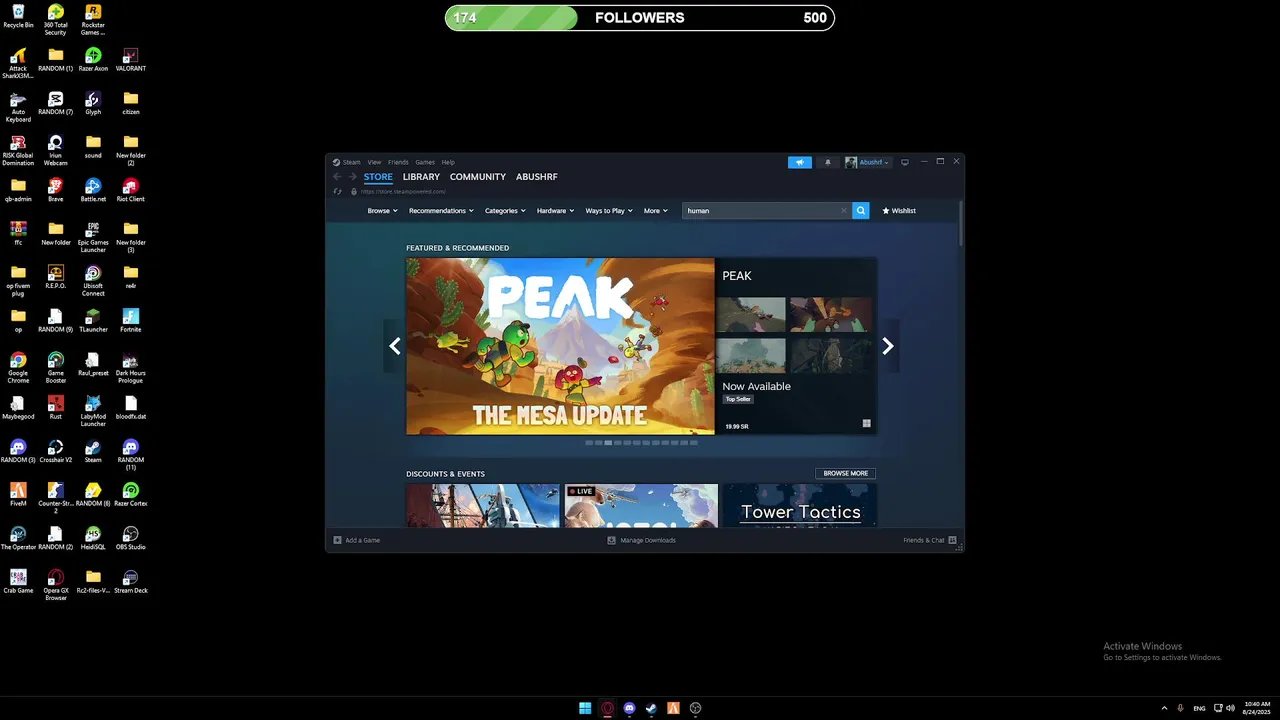Viewport: 1280px width, 720px height.
Task: Click the followers goal progress bar
Action: (x=640, y=18)
